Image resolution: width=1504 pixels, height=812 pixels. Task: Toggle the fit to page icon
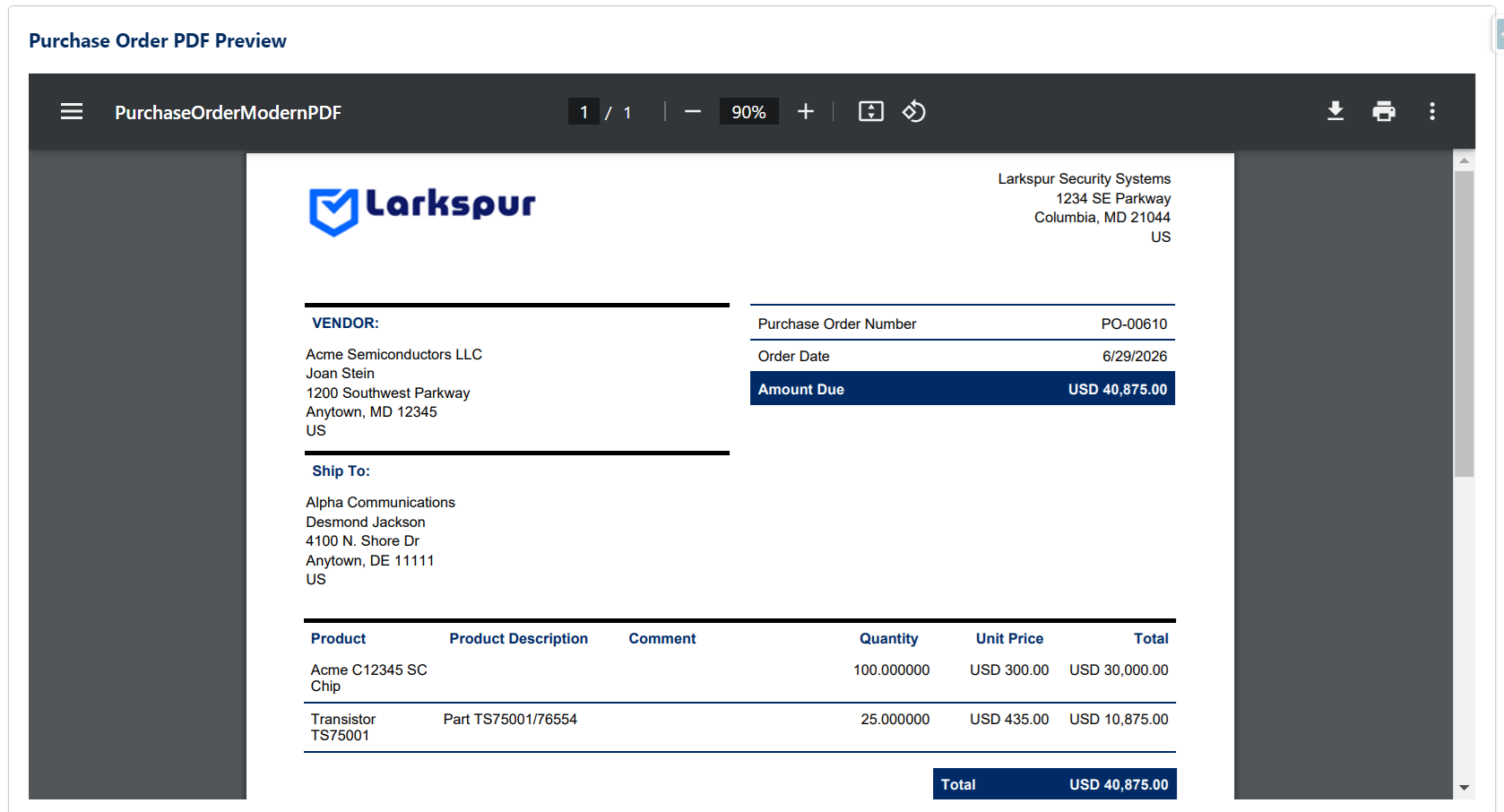pos(871,111)
